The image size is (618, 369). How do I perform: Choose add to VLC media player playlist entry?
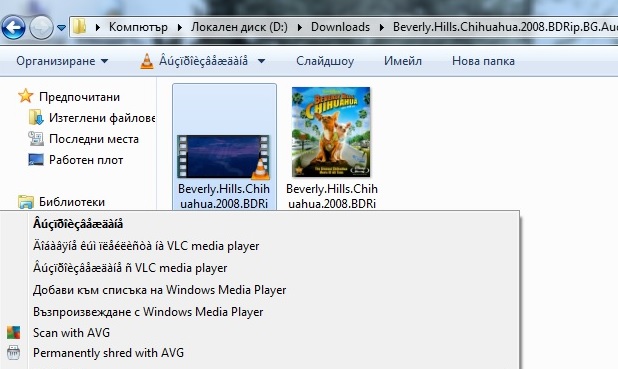click(x=146, y=246)
